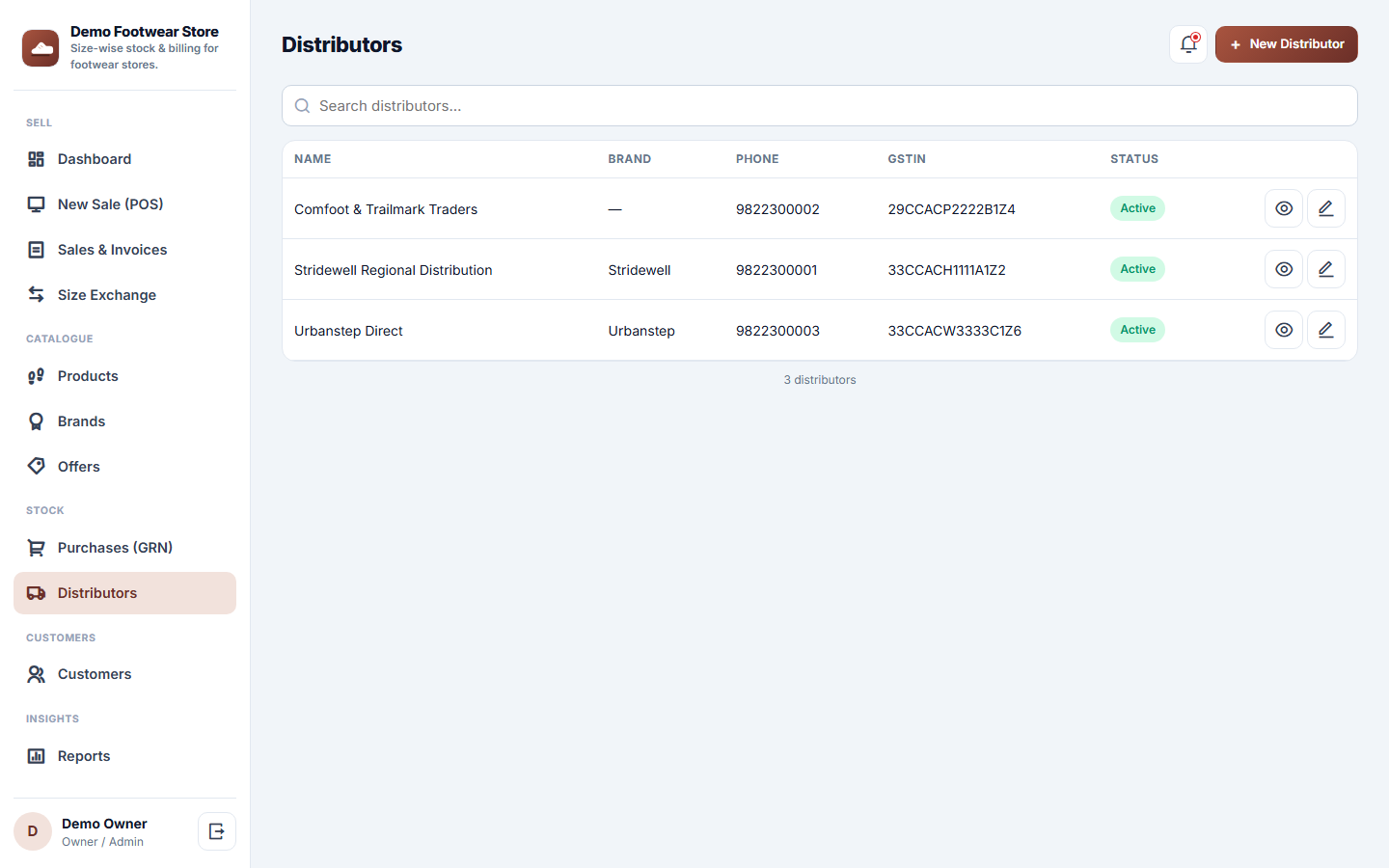View Urbanstep Direct details
Image resolution: width=1389 pixels, height=868 pixels.
click(1284, 330)
